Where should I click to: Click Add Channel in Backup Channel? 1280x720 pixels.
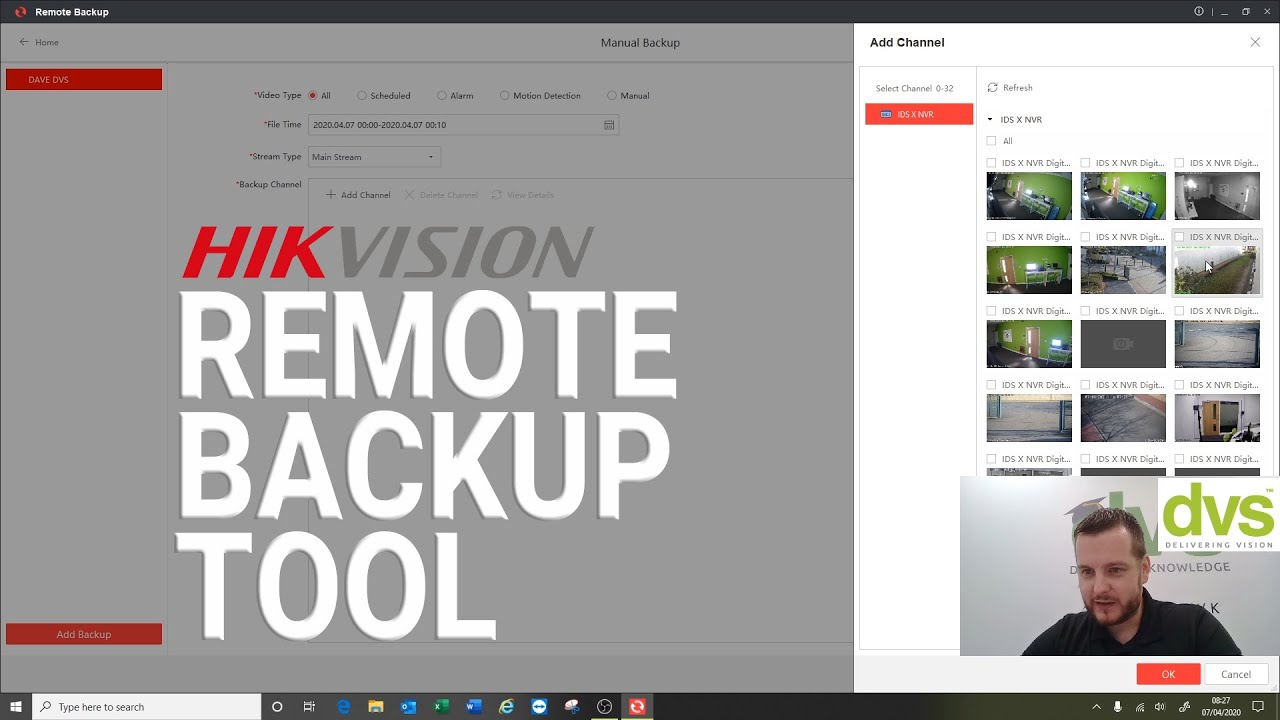[x=358, y=195]
